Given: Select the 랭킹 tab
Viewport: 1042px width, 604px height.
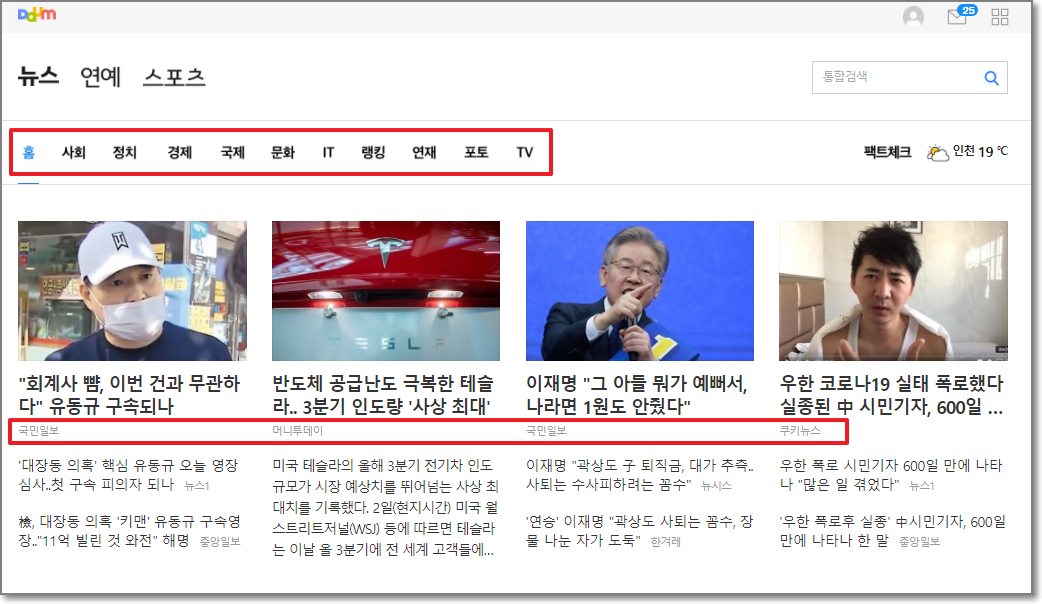Looking at the screenshot, I should click(x=373, y=152).
